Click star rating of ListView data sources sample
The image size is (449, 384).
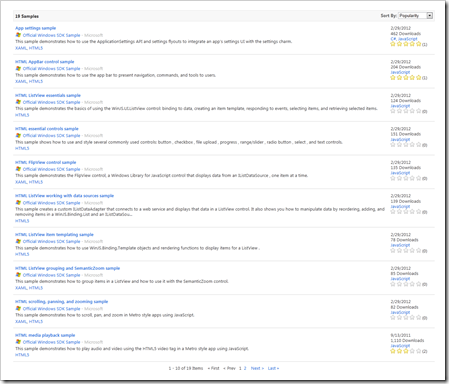[406, 212]
